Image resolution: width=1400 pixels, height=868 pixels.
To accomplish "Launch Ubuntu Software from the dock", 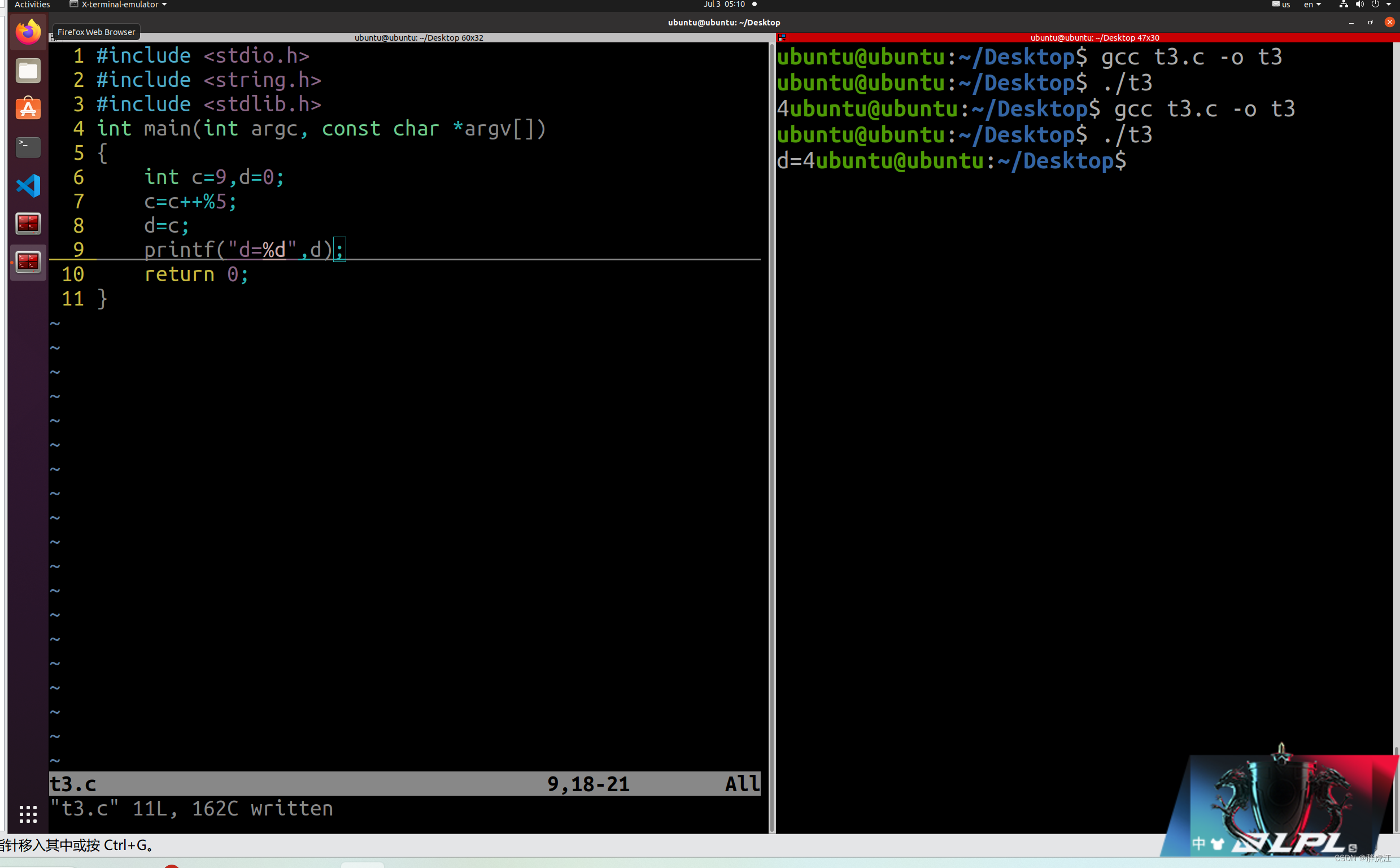I will (28, 108).
